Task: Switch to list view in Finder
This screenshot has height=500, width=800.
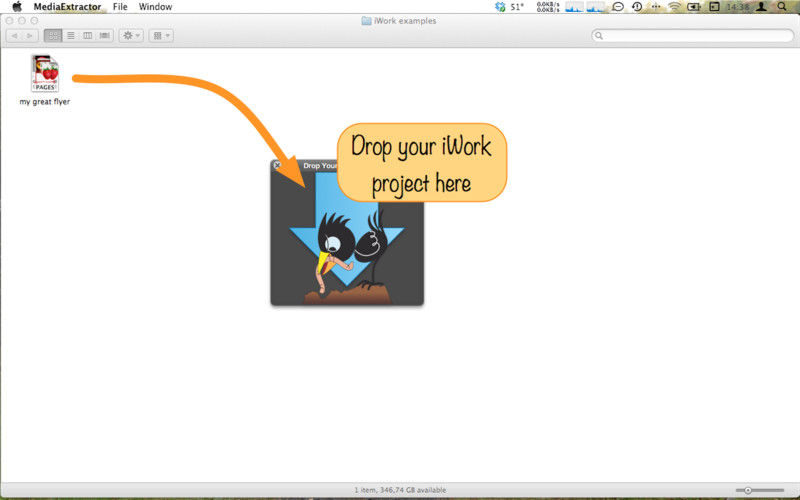Action: (70, 35)
